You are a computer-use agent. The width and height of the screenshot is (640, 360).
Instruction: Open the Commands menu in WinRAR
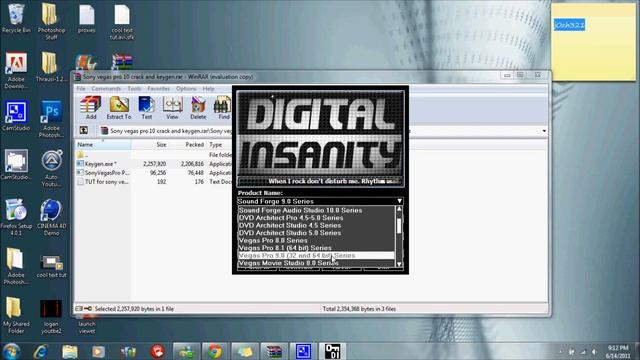point(106,89)
